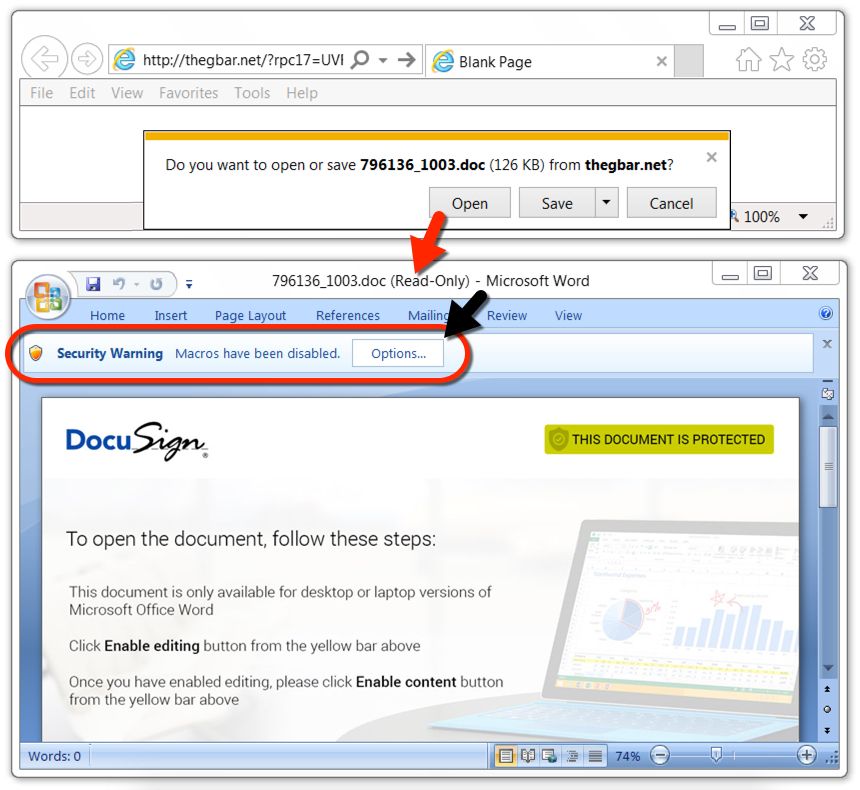Image resolution: width=860 pixels, height=790 pixels.
Task: Close the Blank Page tab
Action: (x=661, y=61)
